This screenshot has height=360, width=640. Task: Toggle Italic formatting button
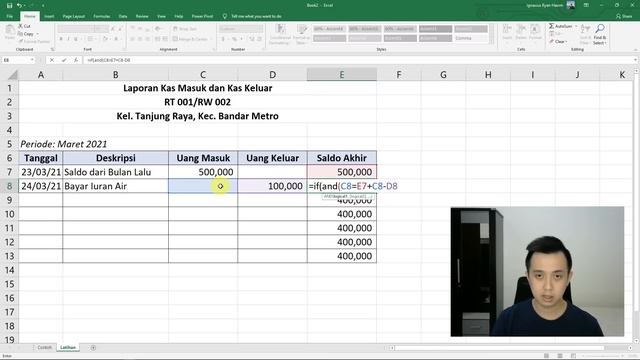[68, 39]
